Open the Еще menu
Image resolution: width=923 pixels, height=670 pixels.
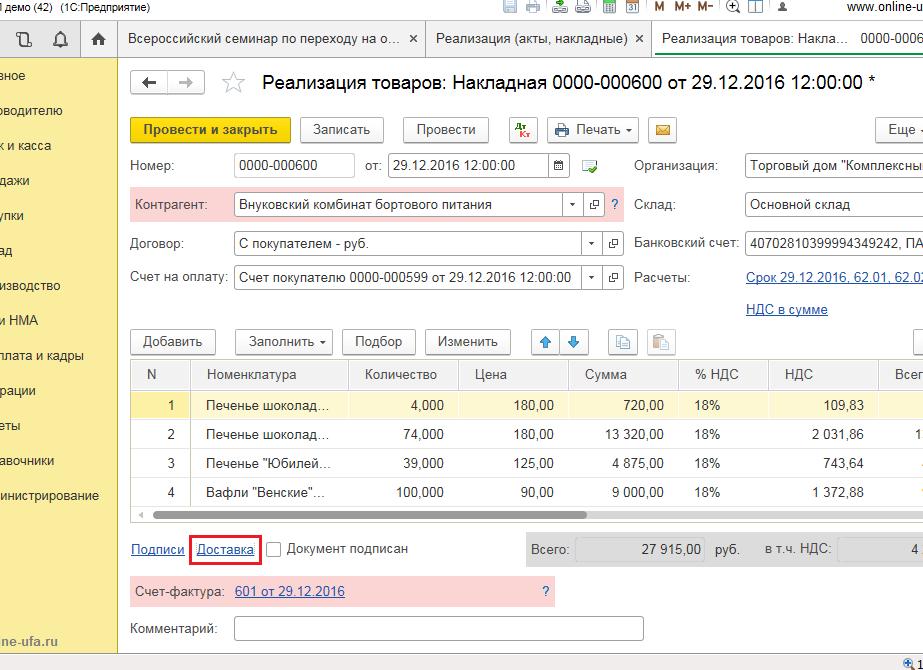click(901, 130)
